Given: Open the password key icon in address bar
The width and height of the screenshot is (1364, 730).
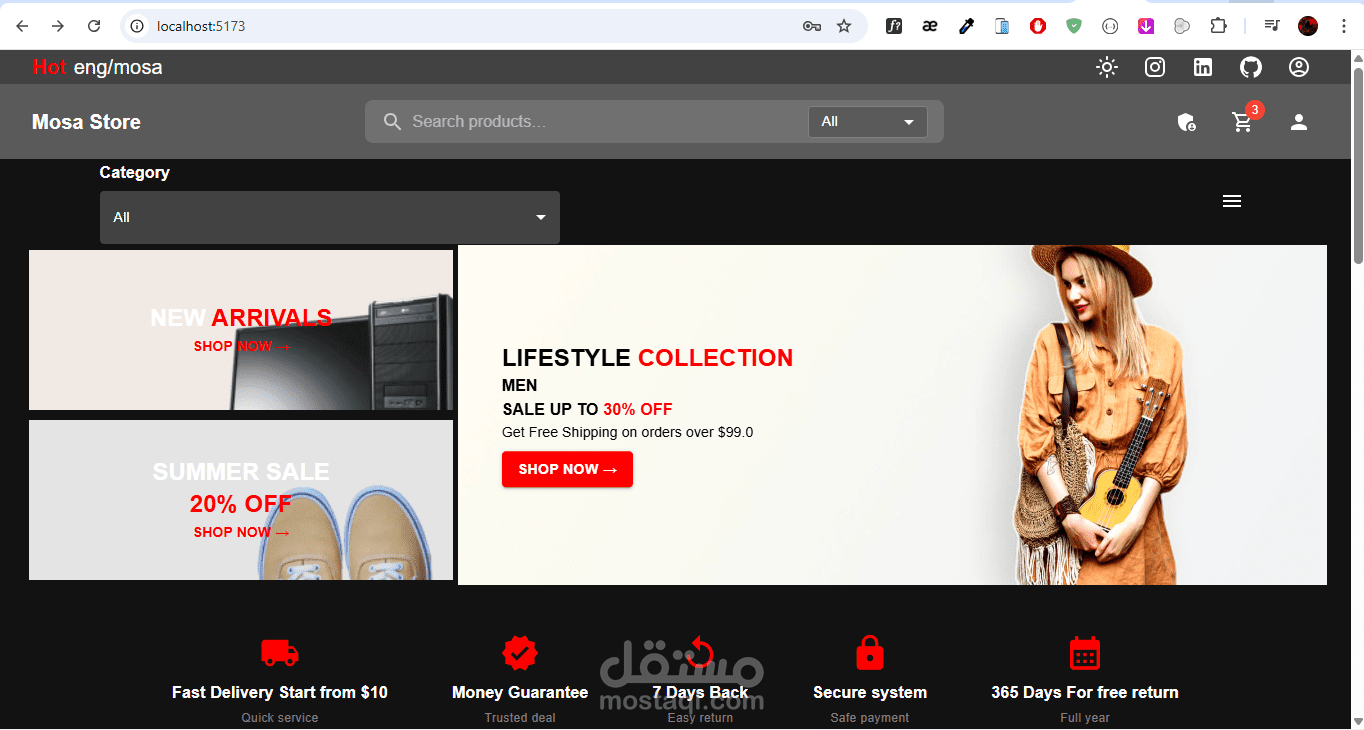Looking at the screenshot, I should (x=811, y=26).
